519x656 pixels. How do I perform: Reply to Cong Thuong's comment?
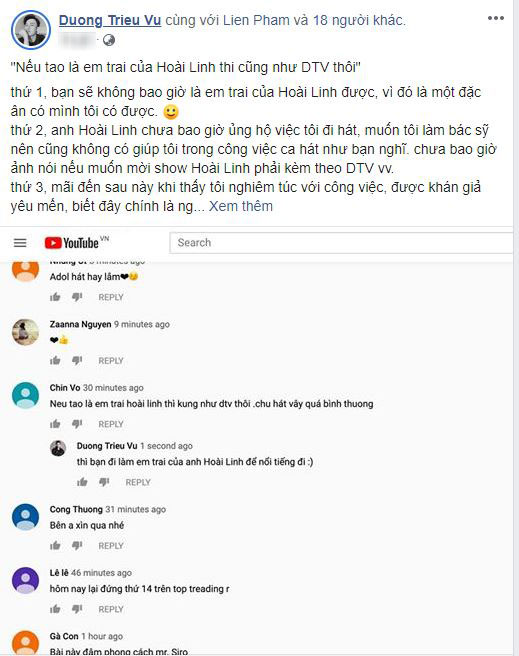tap(111, 546)
